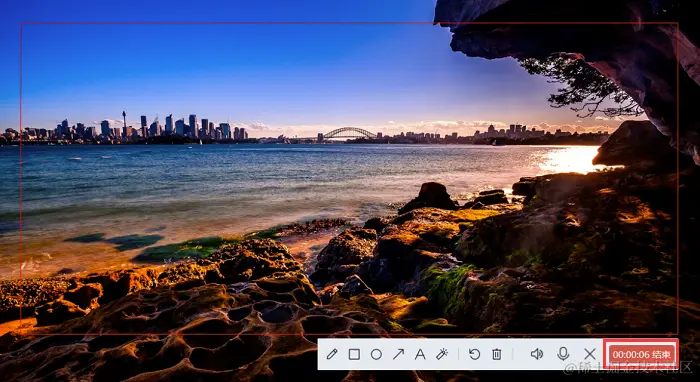The width and height of the screenshot is (700, 382).
Task: Cancel recording with the X icon
Action: [590, 354]
